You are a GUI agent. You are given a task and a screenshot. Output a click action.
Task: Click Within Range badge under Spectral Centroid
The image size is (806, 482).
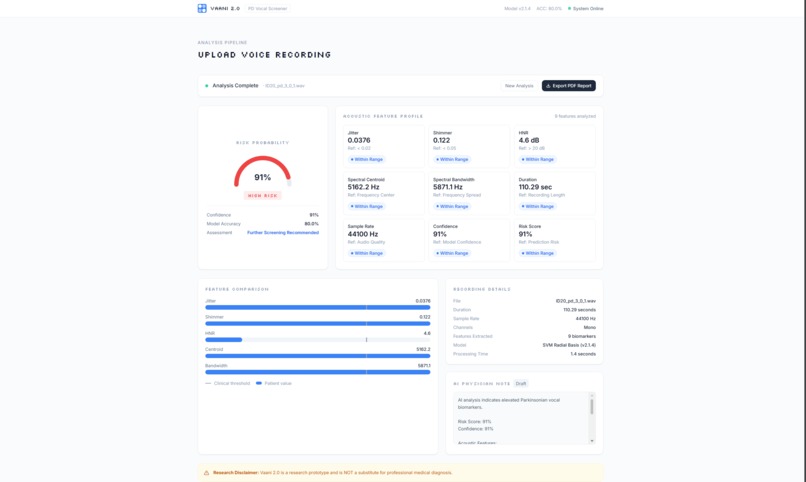point(367,207)
